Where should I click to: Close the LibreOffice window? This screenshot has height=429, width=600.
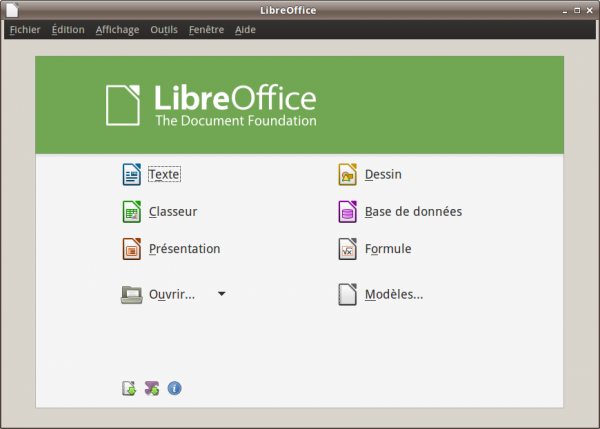coord(590,11)
